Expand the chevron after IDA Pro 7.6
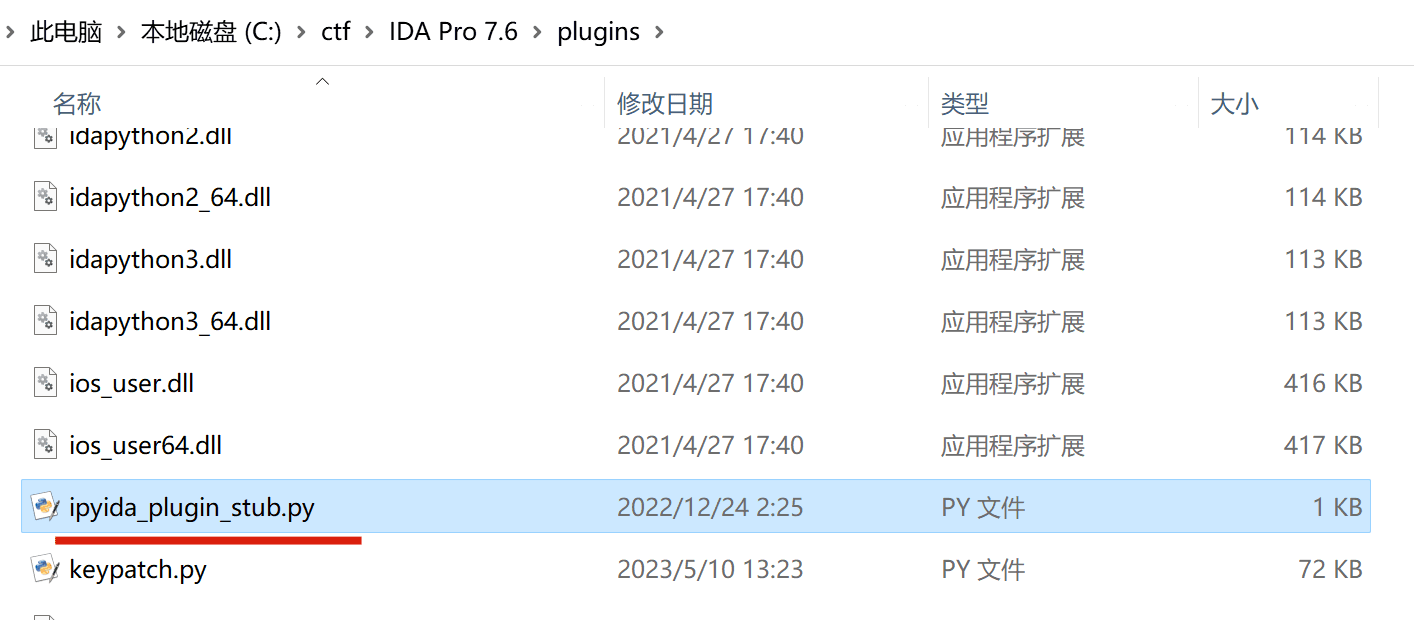 pyautogui.click(x=538, y=32)
